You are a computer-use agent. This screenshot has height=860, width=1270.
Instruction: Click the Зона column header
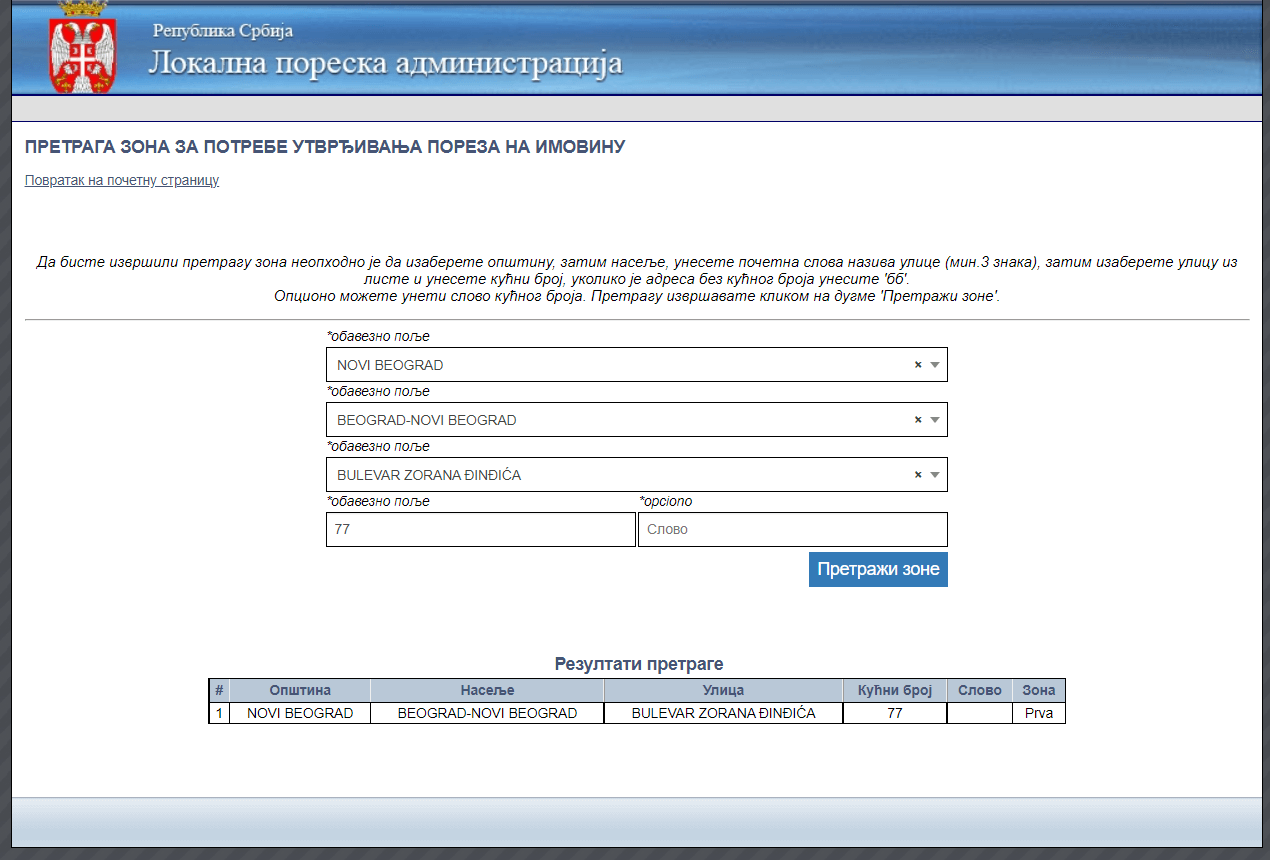coord(1039,690)
